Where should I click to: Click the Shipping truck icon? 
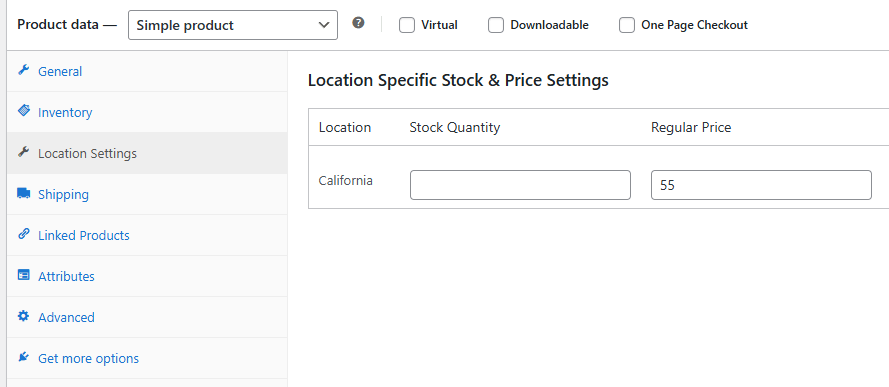[23, 193]
